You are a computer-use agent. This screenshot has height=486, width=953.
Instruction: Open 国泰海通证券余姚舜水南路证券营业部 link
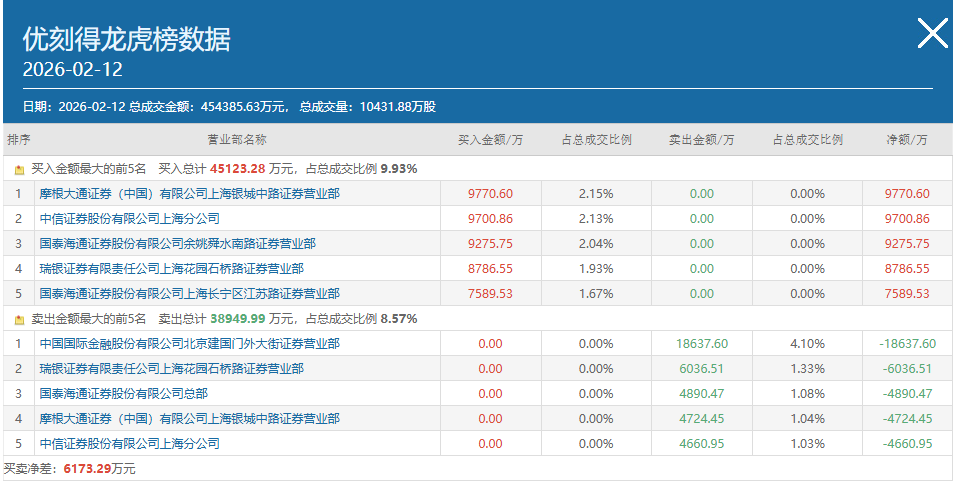[x=177, y=244]
